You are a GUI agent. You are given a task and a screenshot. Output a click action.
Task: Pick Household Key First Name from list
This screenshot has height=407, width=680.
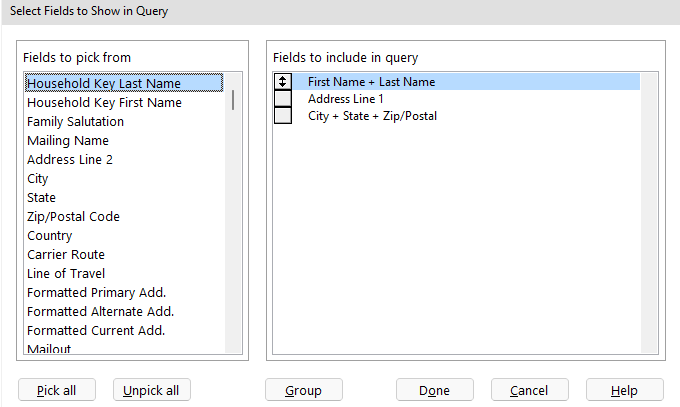(104, 102)
